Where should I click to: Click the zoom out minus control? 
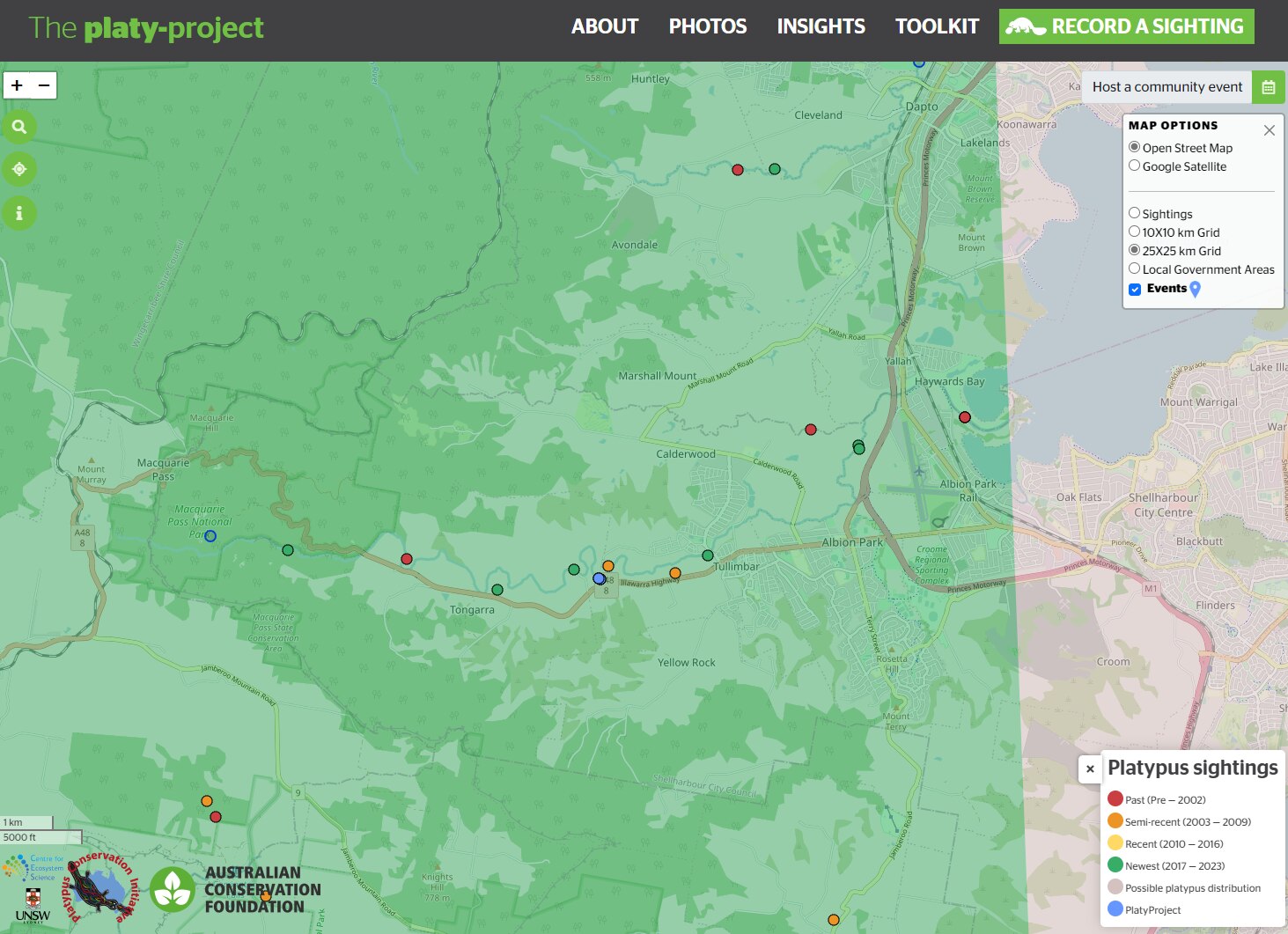point(44,85)
